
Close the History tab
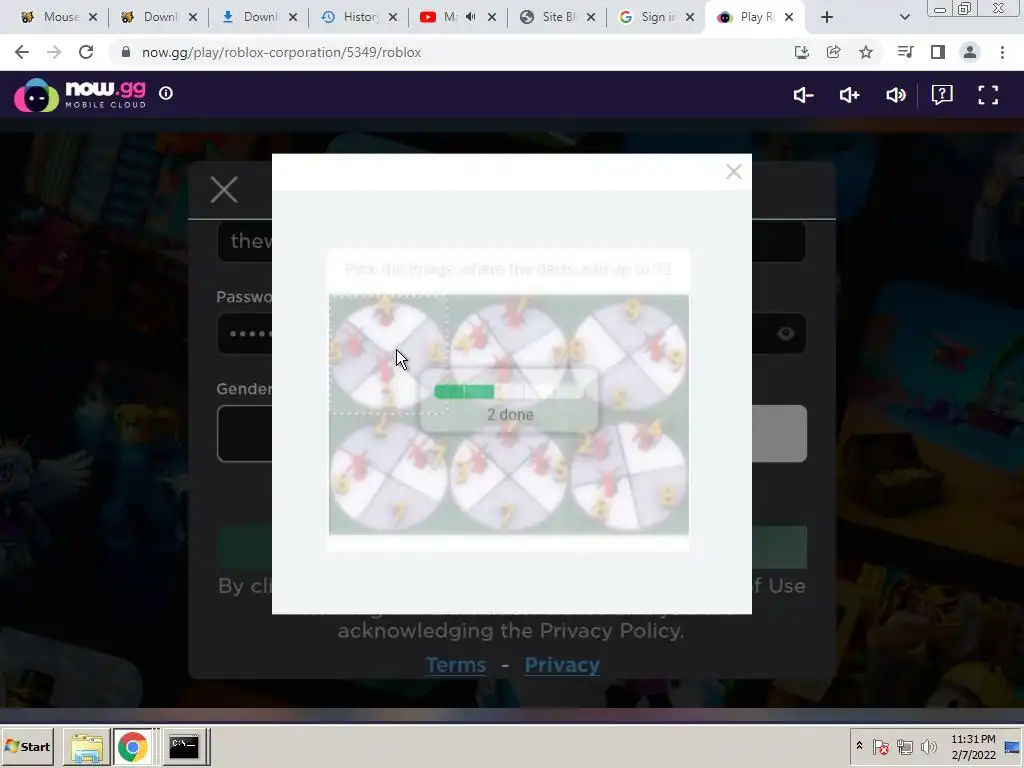pos(392,17)
